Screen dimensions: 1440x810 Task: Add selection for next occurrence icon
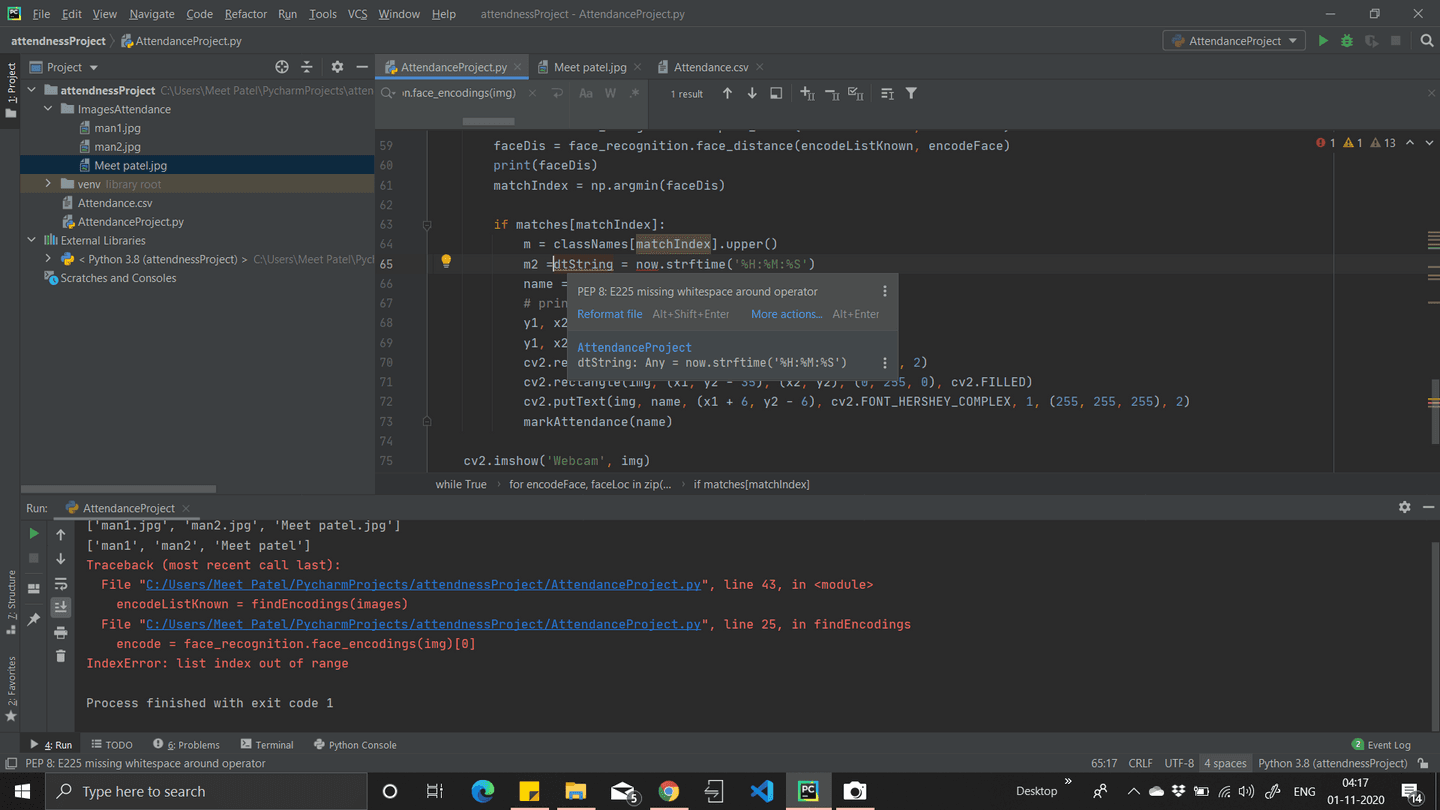[x=807, y=93]
